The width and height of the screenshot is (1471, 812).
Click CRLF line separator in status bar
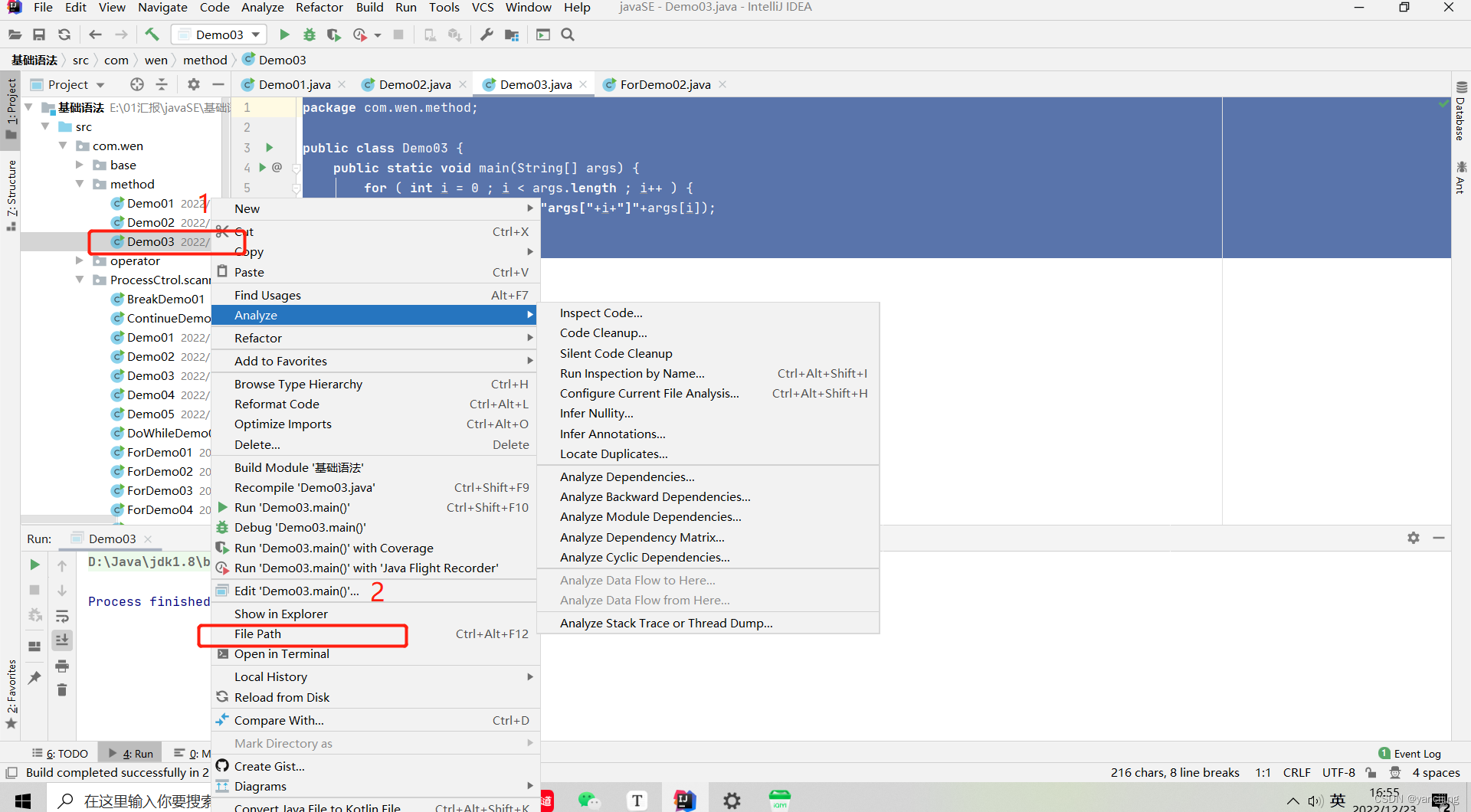(1296, 772)
